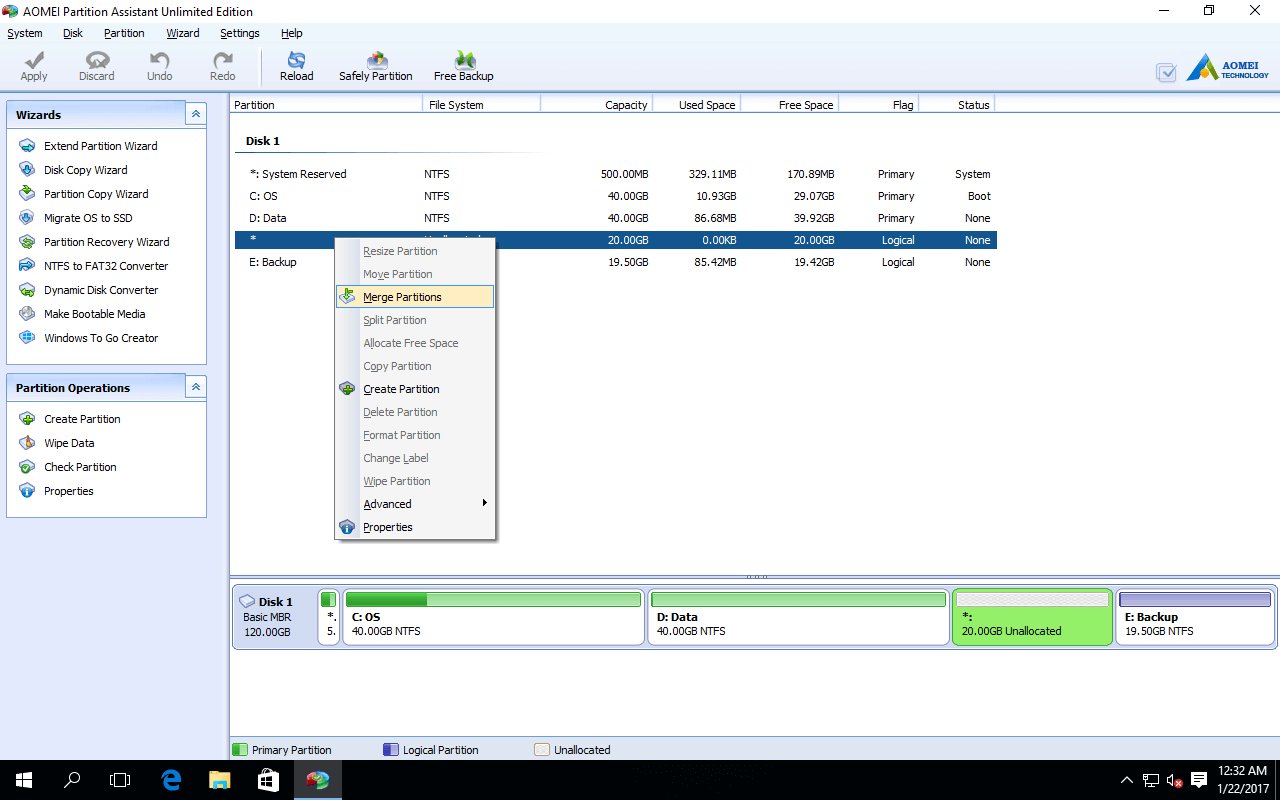This screenshot has height=800, width=1280.
Task: Open the Safely Partition tool
Action: coord(375,66)
